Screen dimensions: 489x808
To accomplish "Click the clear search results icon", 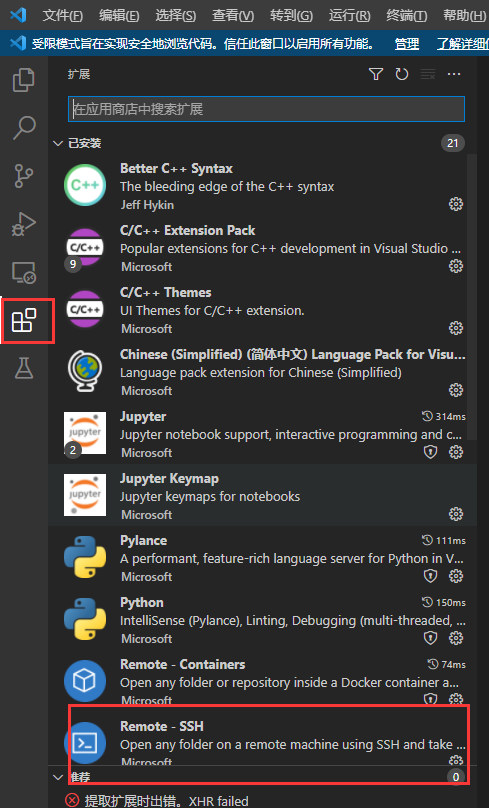I will click(x=428, y=74).
